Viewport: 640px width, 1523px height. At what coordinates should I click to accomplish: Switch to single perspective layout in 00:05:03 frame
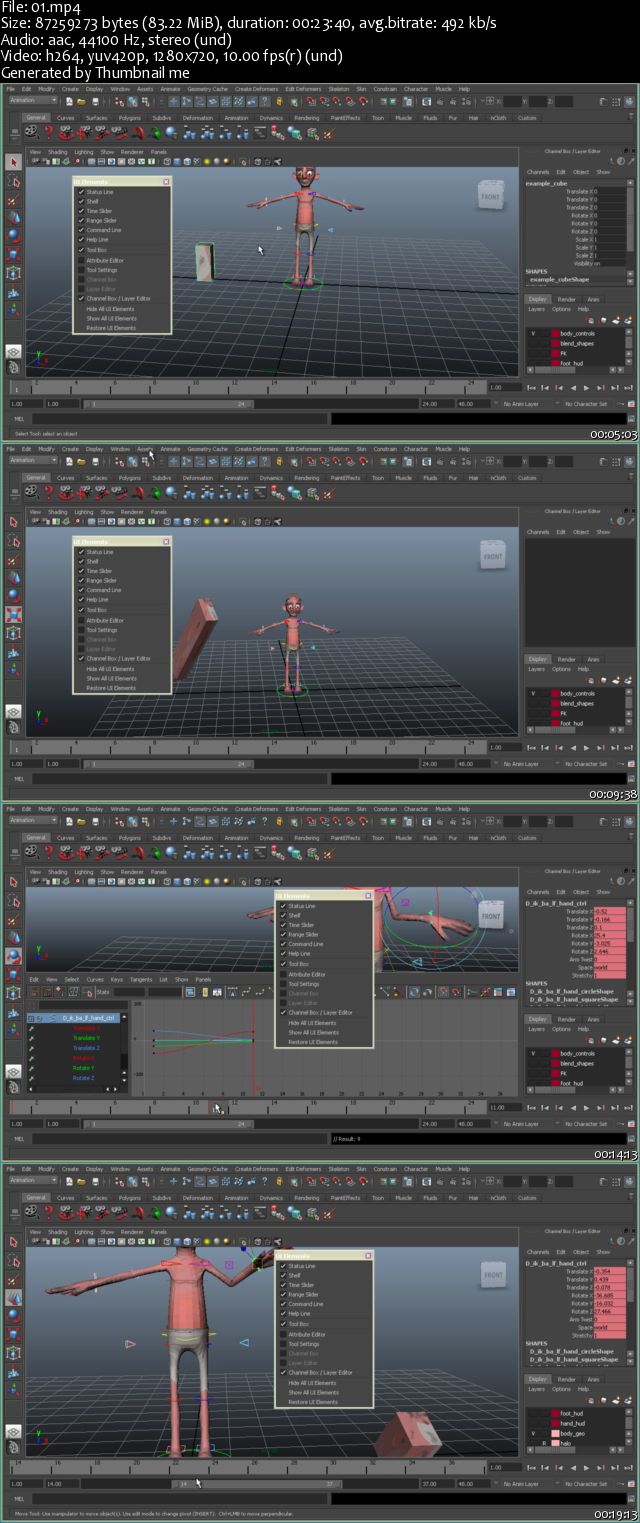14,352
